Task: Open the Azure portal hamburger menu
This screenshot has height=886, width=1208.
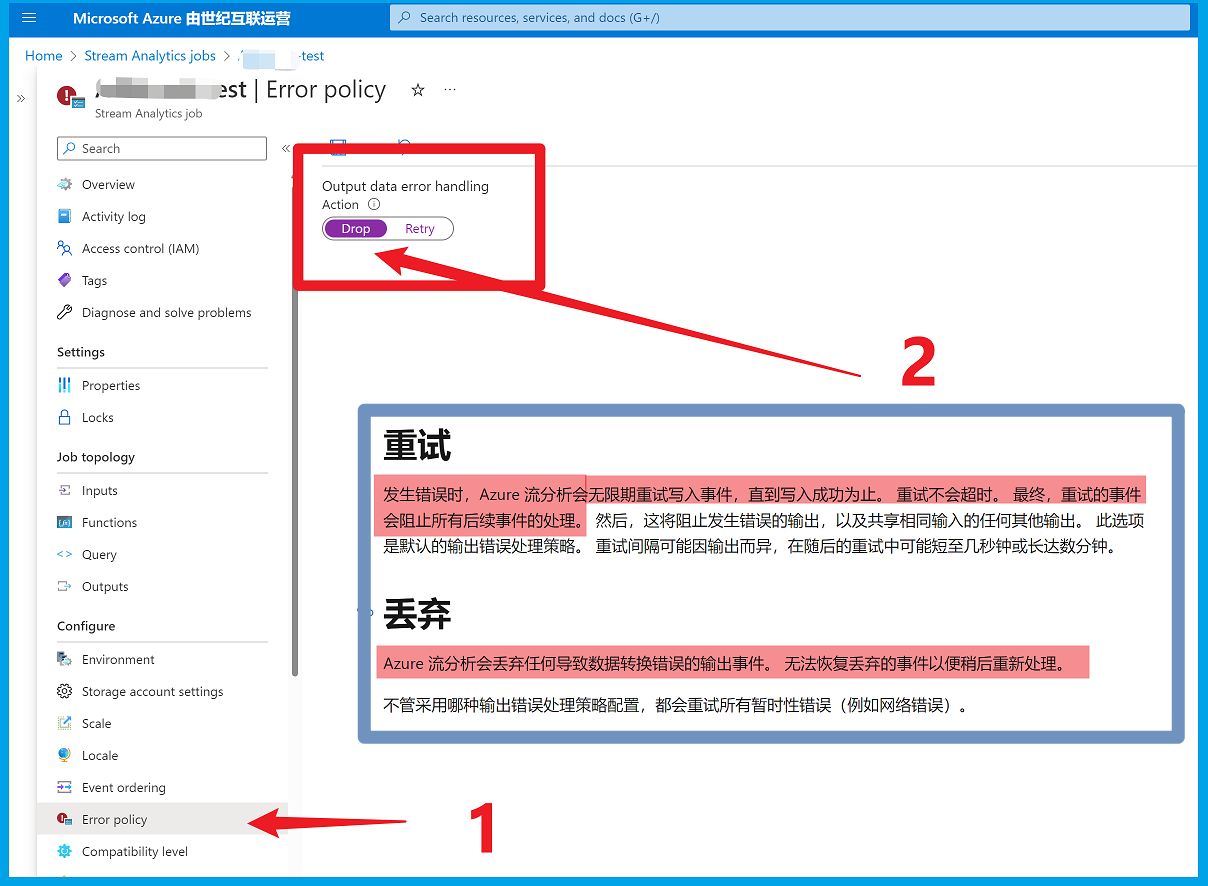Action: point(28,18)
